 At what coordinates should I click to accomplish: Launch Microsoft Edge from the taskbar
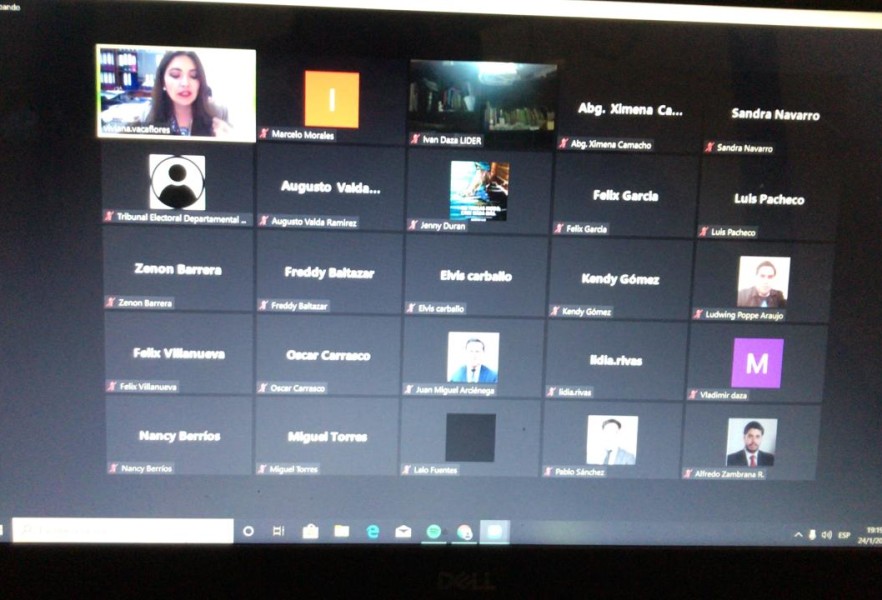point(372,532)
